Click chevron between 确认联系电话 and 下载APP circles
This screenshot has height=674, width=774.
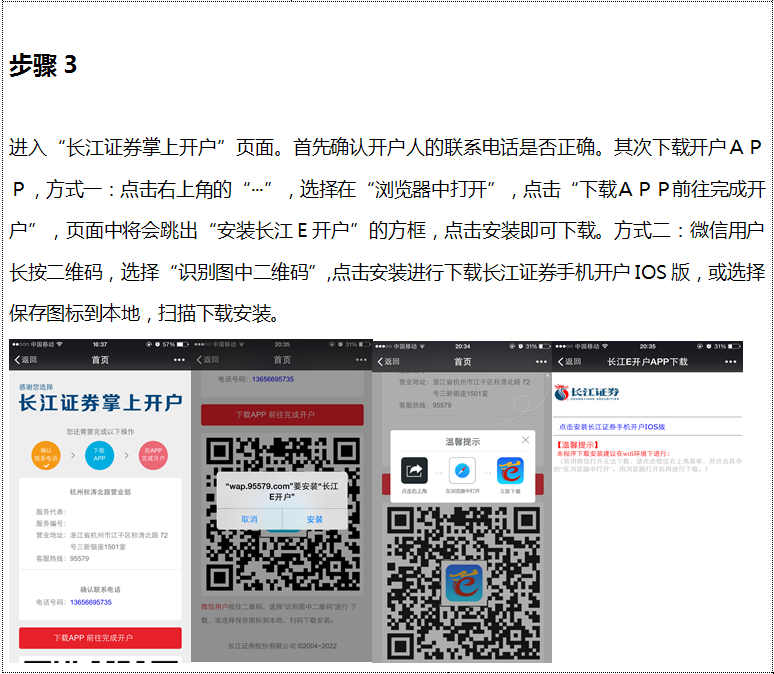73,455
